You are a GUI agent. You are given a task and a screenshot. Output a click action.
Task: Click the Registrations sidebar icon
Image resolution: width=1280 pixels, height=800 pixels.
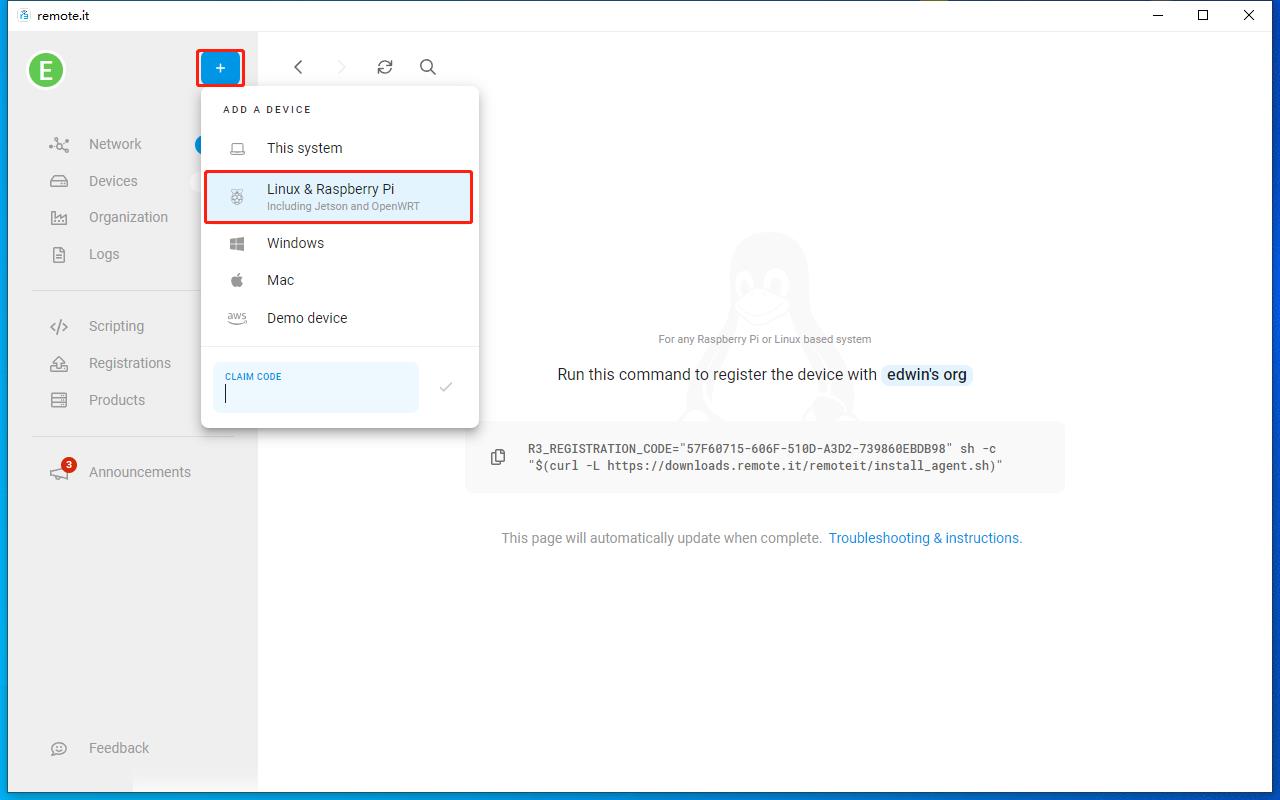tap(59, 364)
